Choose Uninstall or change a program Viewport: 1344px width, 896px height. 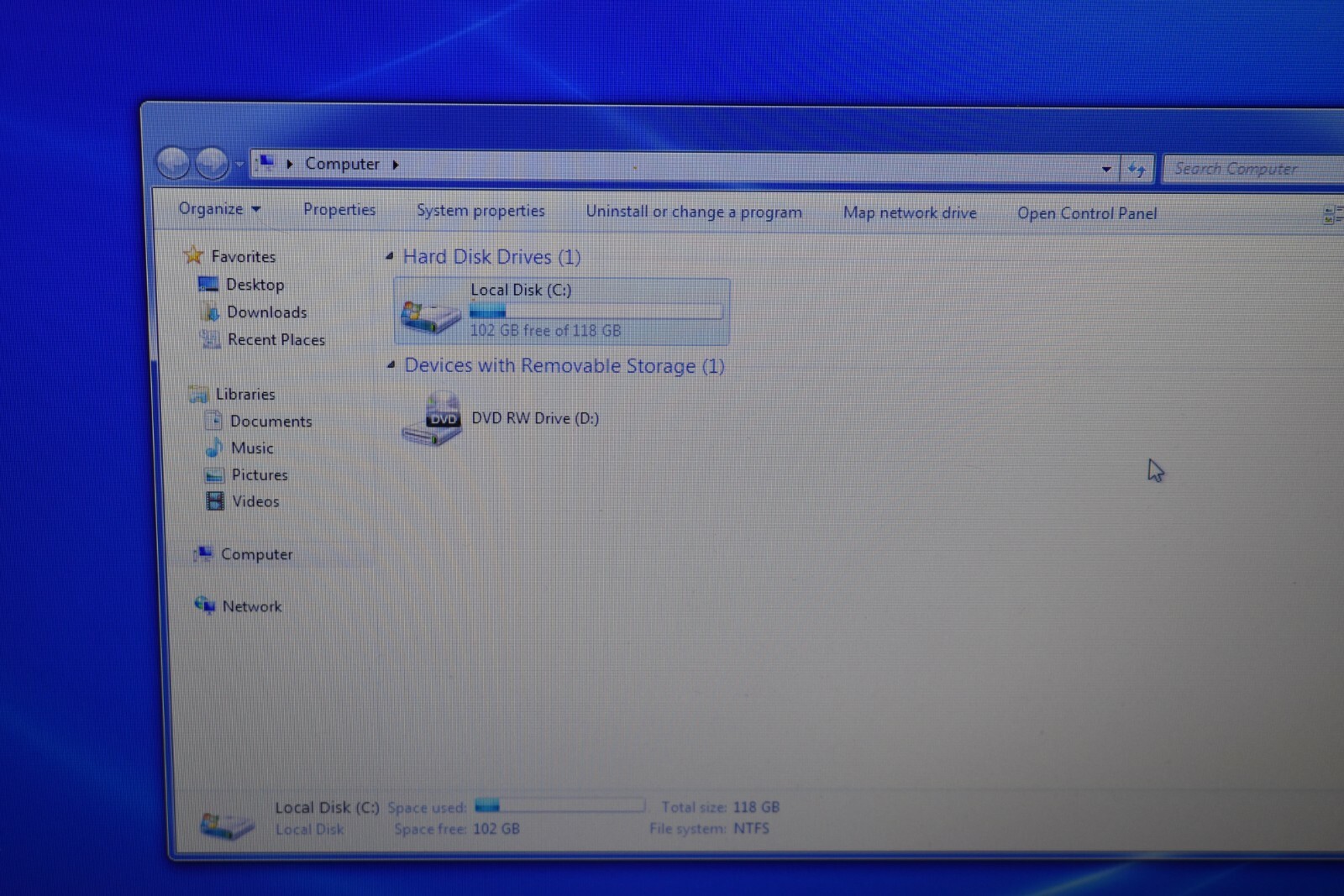click(x=694, y=212)
